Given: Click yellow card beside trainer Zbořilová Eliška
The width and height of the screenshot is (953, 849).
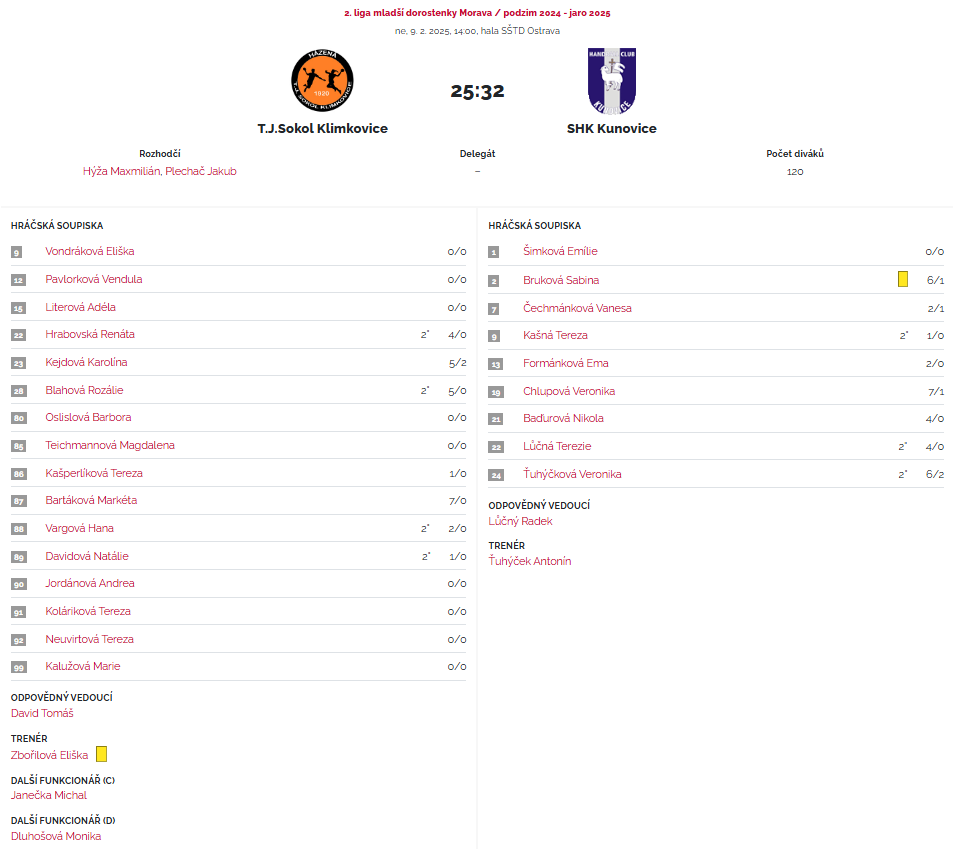Looking at the screenshot, I should point(101,755).
